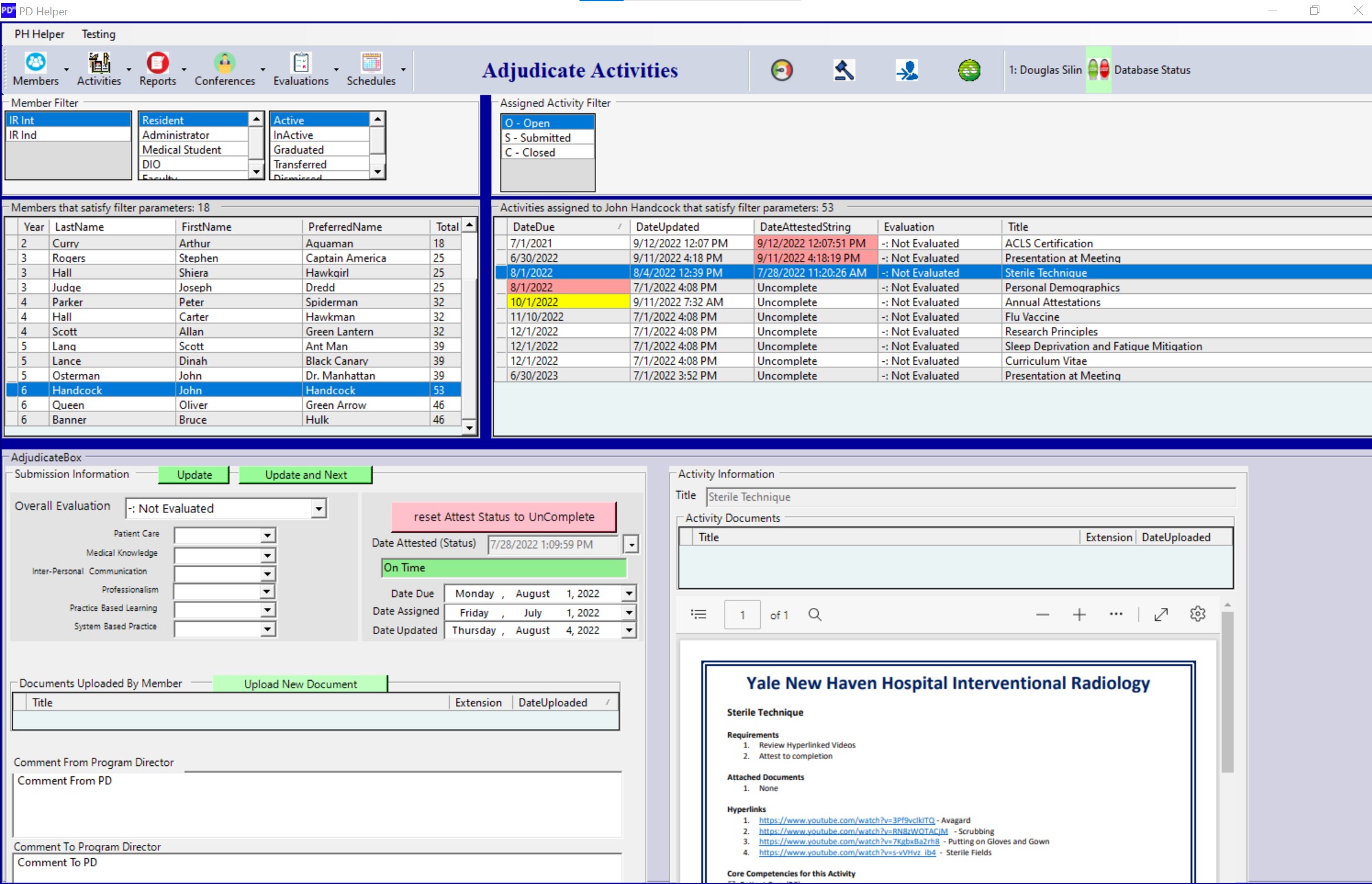Select the Annual Attestations activity row
The height and width of the screenshot is (884, 1372).
pos(933,302)
